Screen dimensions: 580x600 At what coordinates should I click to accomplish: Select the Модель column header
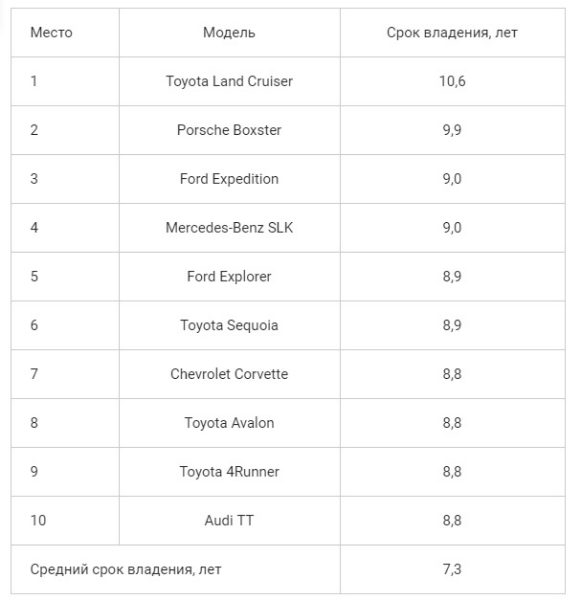click(x=229, y=33)
